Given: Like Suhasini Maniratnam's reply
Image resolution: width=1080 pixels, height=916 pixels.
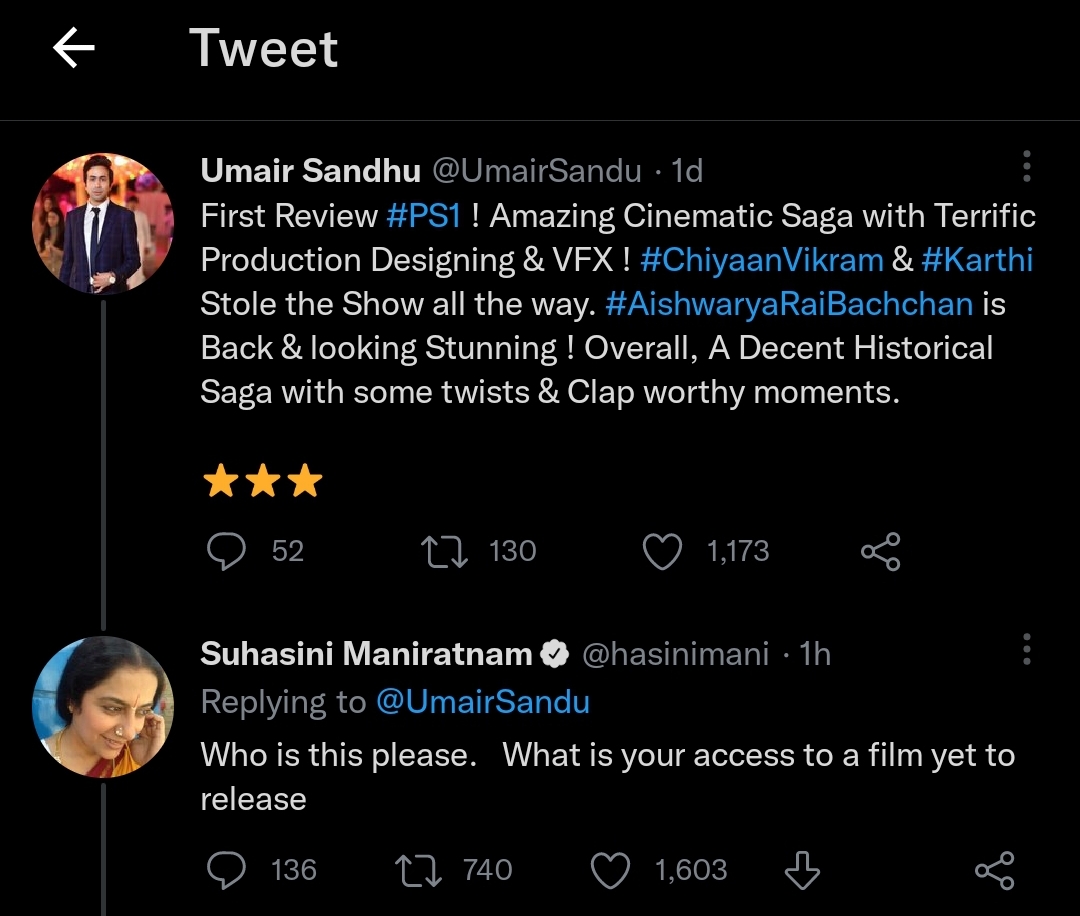Looking at the screenshot, I should (612, 870).
